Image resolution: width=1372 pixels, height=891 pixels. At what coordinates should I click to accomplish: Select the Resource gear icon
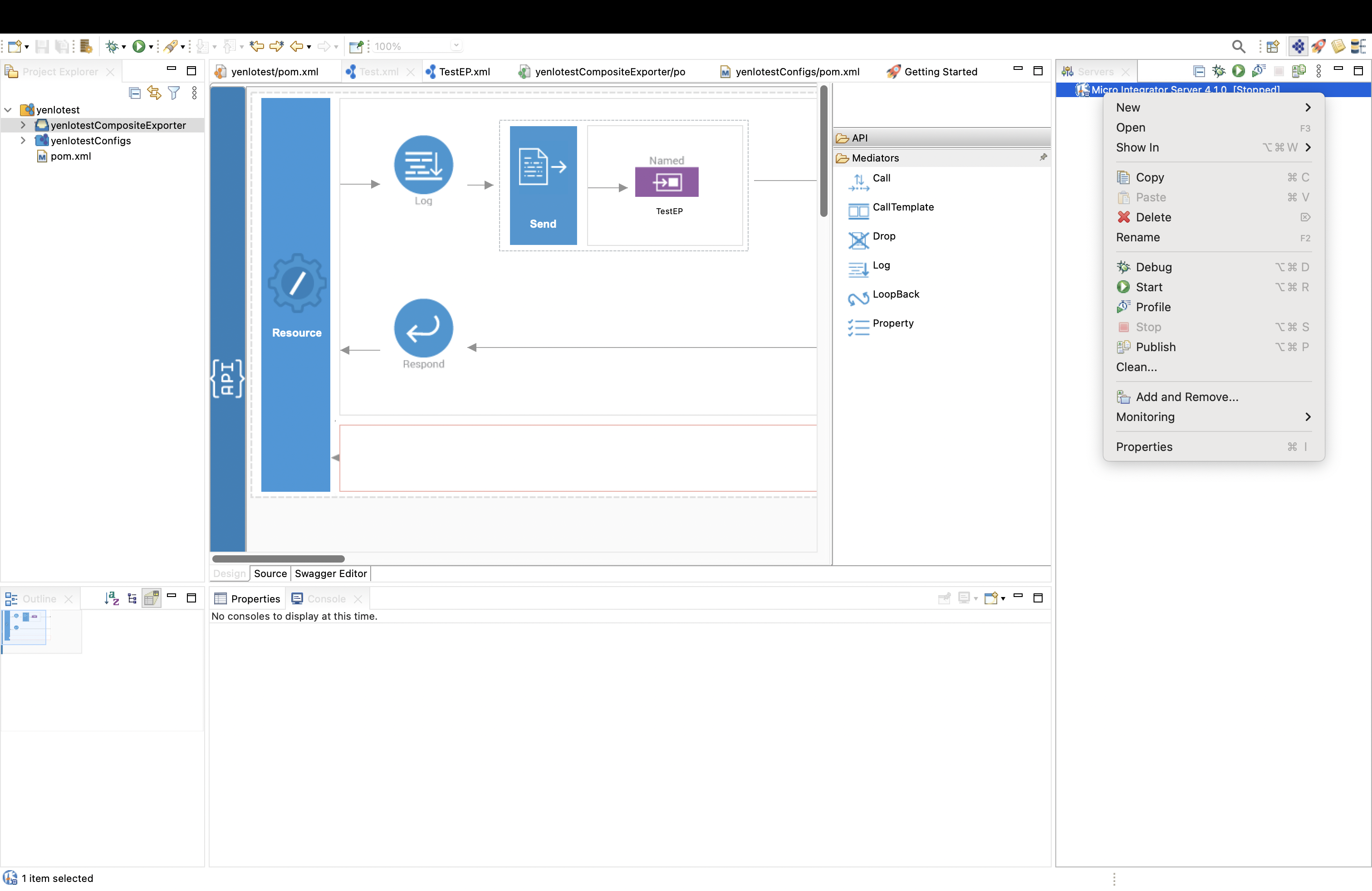coord(297,284)
